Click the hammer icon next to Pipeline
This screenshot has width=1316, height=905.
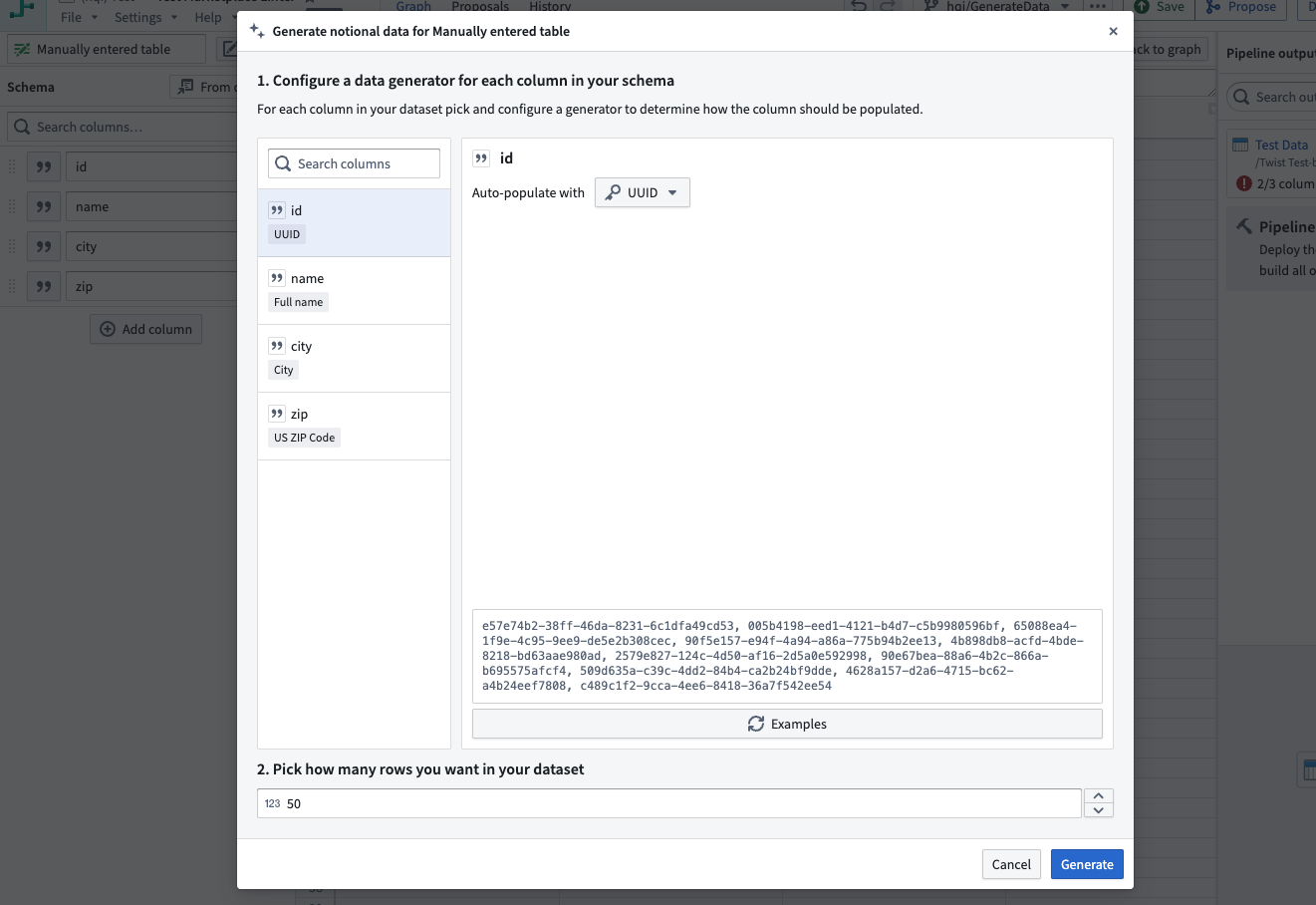(1244, 226)
